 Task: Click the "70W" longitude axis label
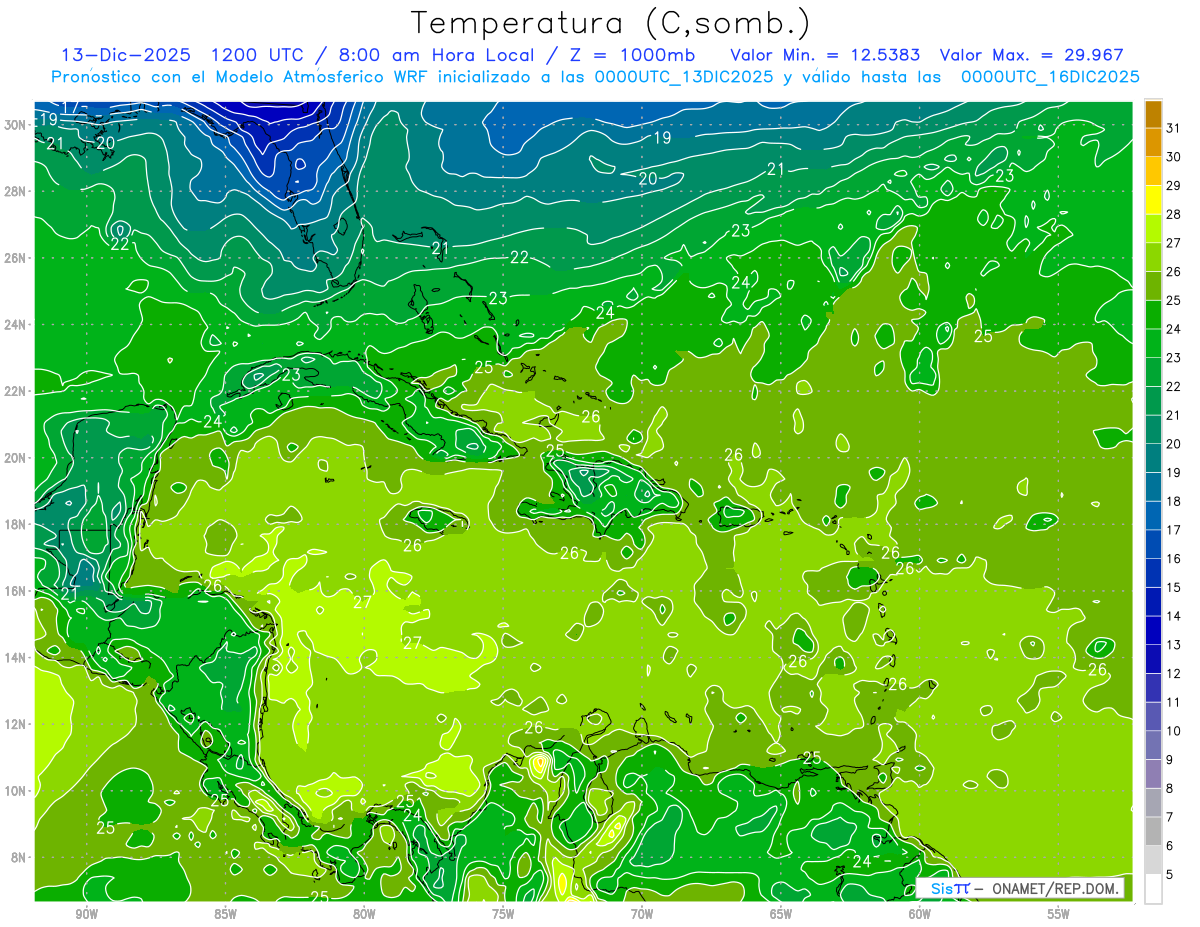click(642, 914)
